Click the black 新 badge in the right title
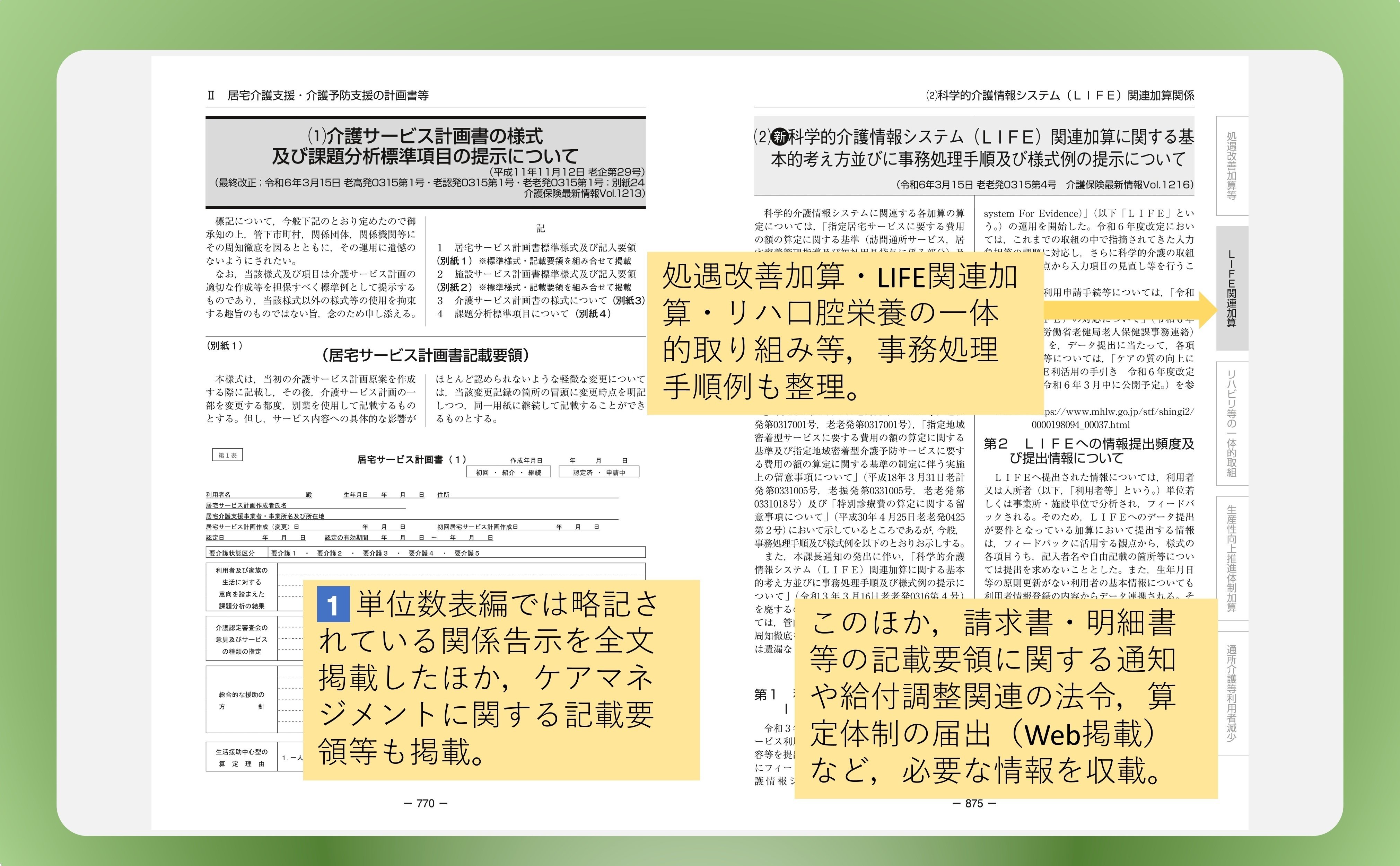The width and height of the screenshot is (1400, 866). [780, 137]
